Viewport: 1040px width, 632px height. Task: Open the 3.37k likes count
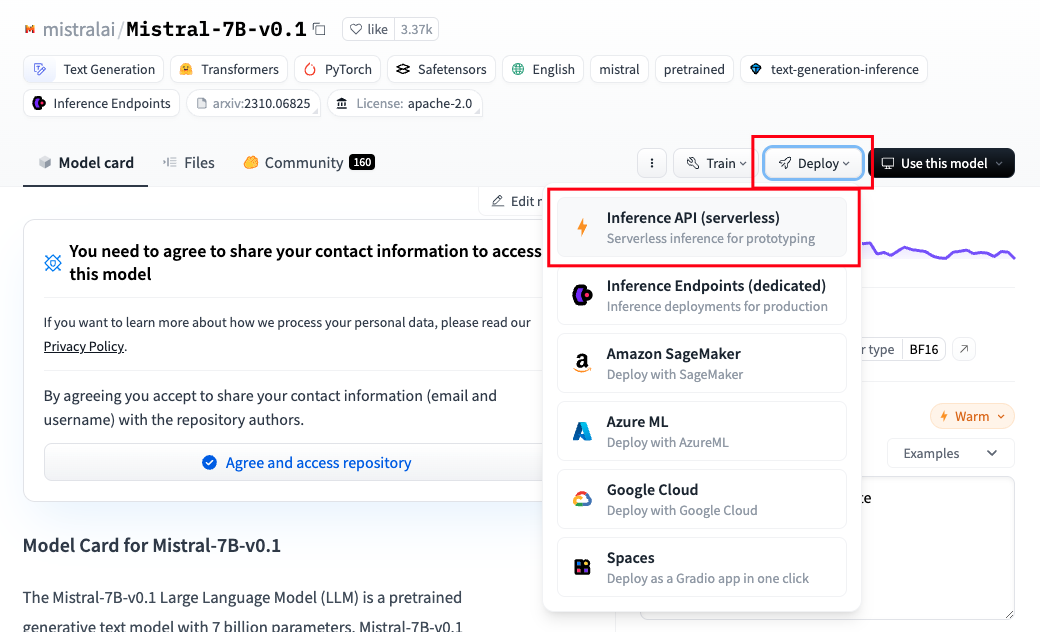(417, 29)
